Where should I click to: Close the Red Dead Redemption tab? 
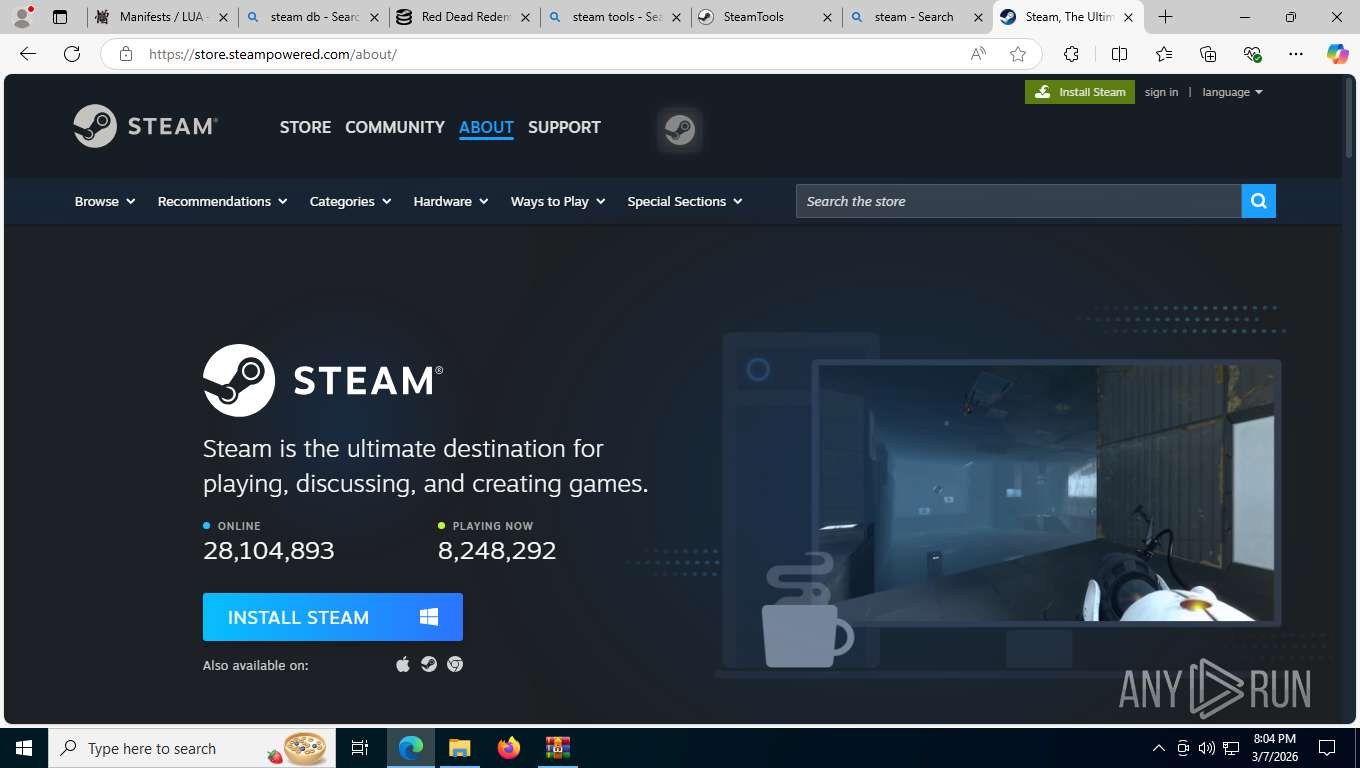525,17
